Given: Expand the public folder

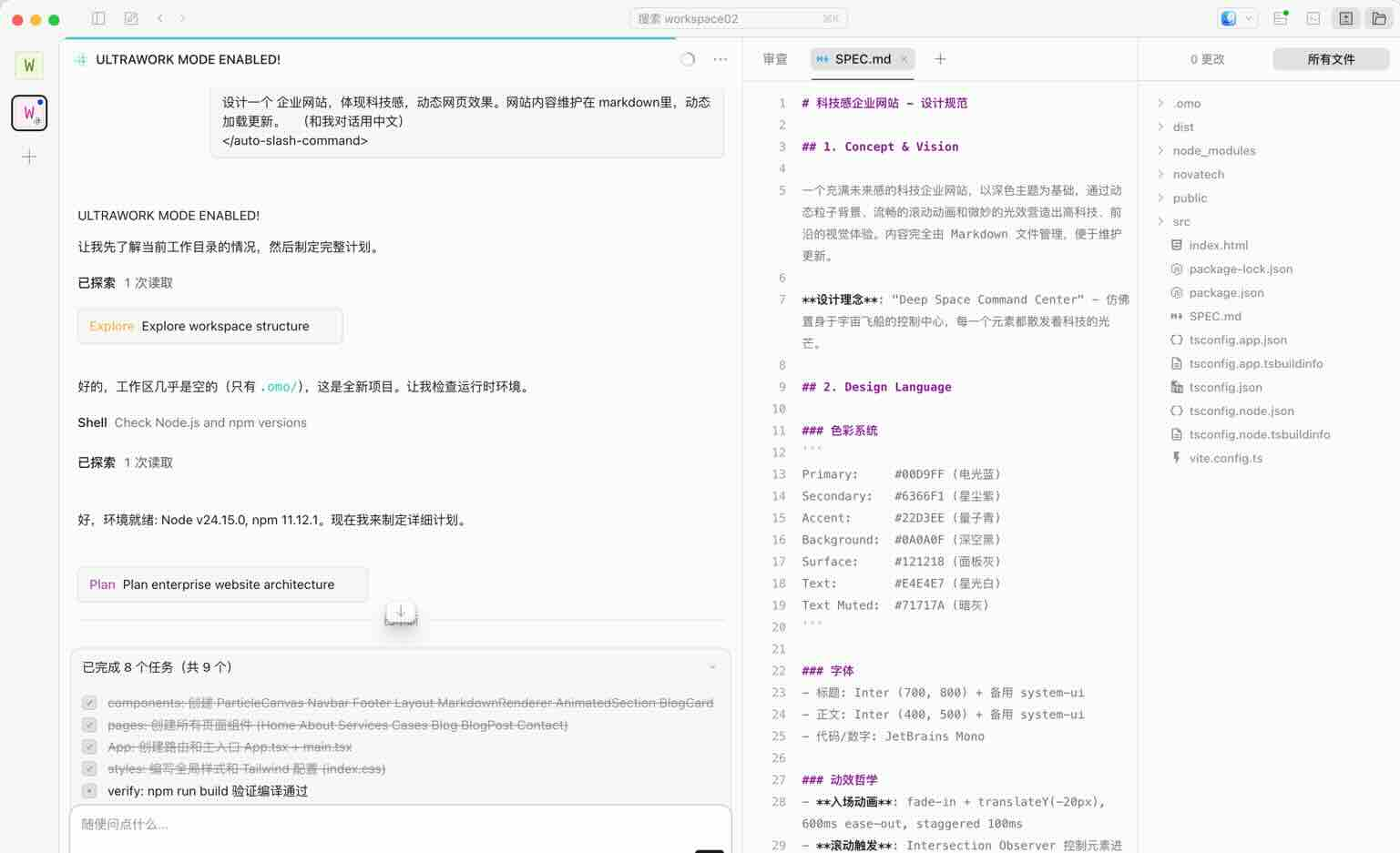Looking at the screenshot, I should tap(1160, 198).
